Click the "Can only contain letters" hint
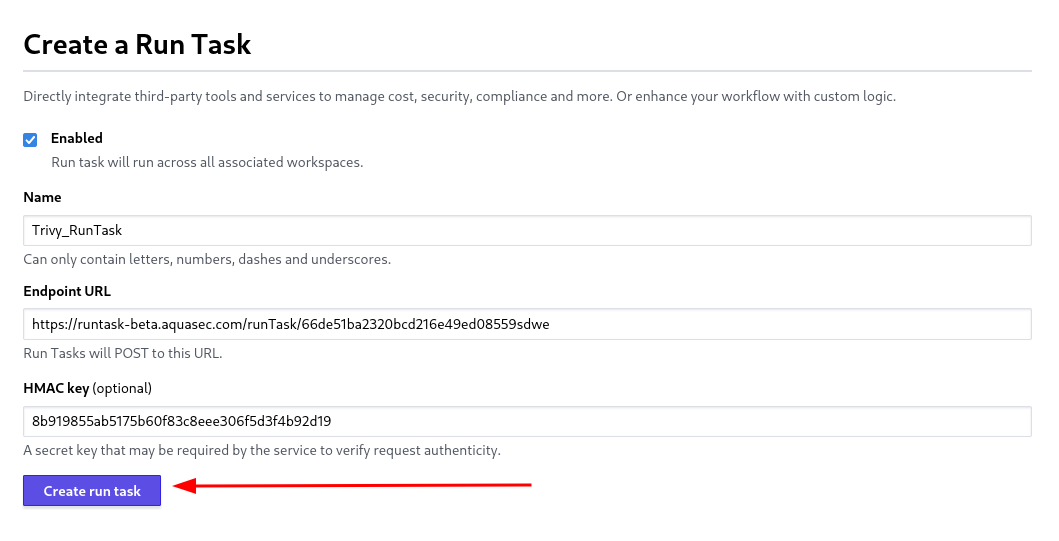This screenshot has height=541, width=1059. (x=206, y=259)
